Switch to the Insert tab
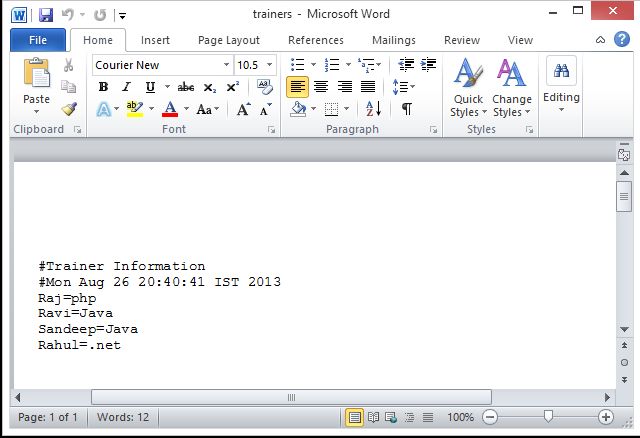Screen dimensions: 640x438 155,40
